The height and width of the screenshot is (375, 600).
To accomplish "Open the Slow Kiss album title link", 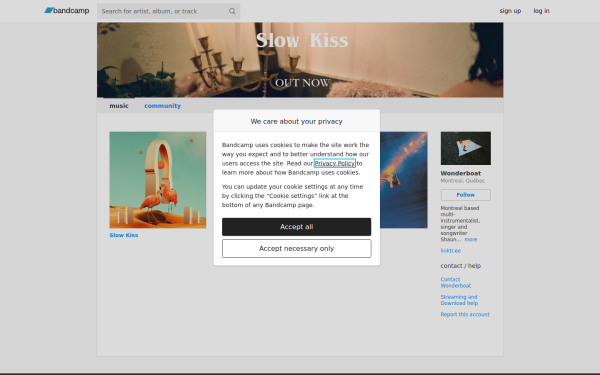I will [x=124, y=235].
